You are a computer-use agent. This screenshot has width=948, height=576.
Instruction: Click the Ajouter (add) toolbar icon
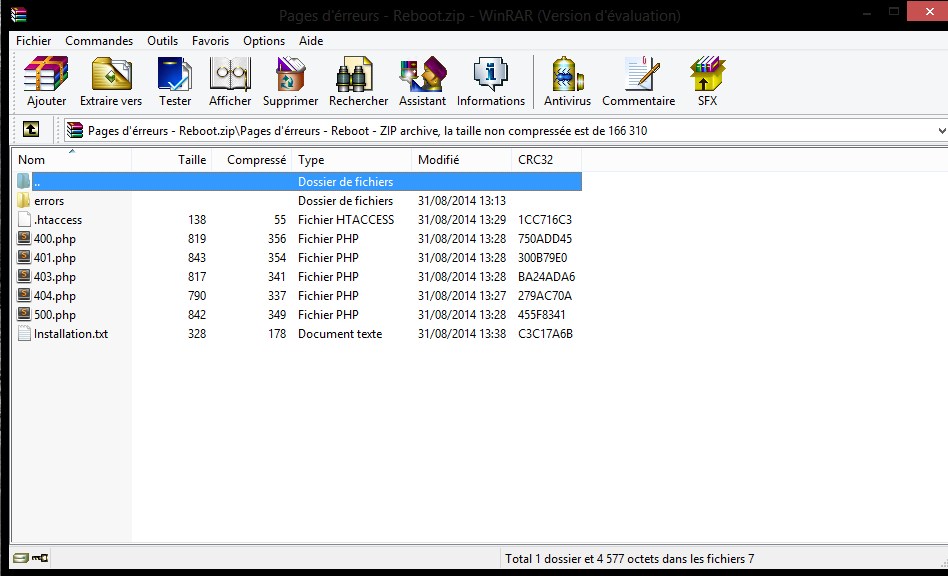pyautogui.click(x=46, y=74)
